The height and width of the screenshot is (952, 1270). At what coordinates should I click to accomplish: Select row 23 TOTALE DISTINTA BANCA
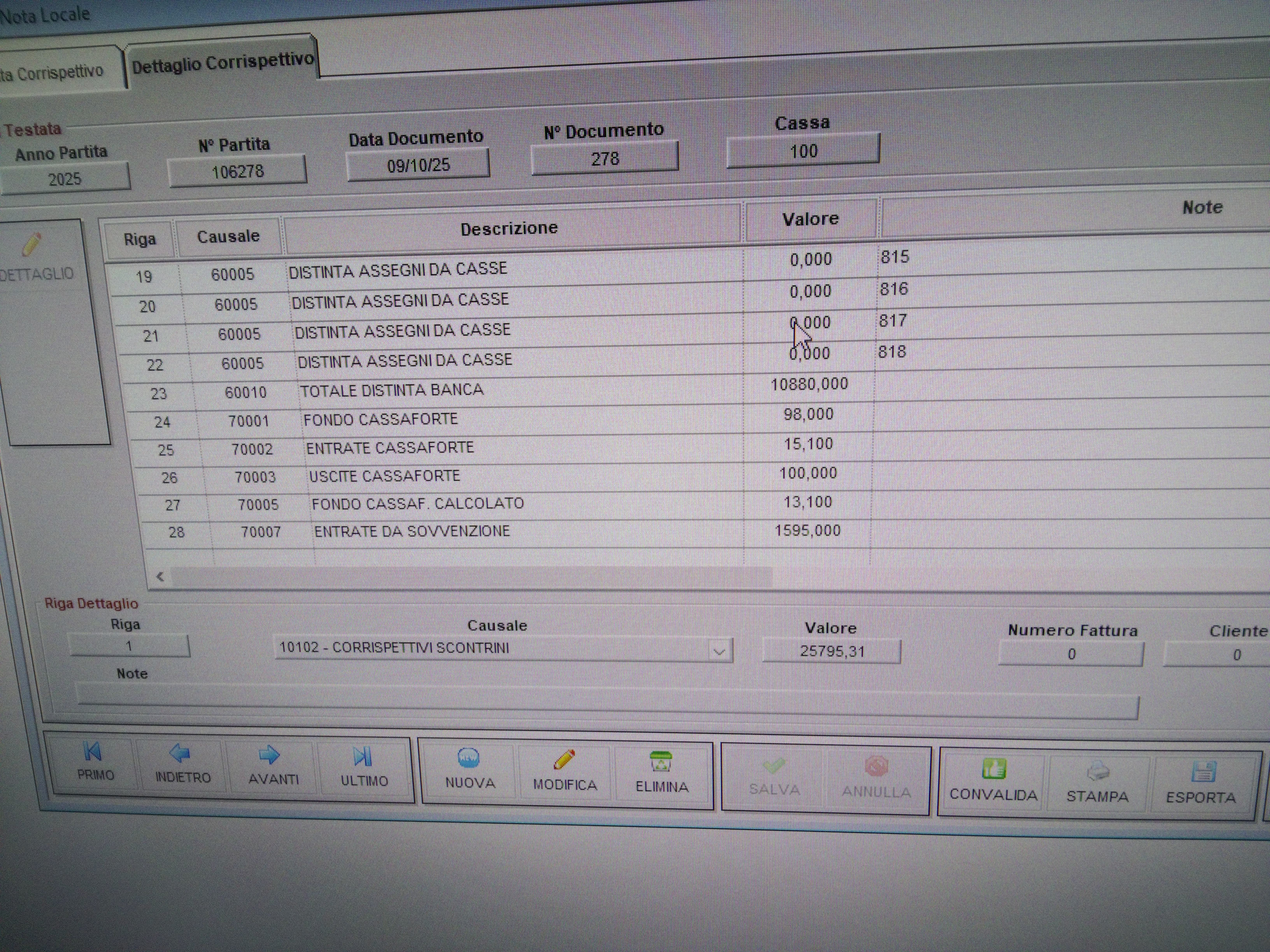391,391
